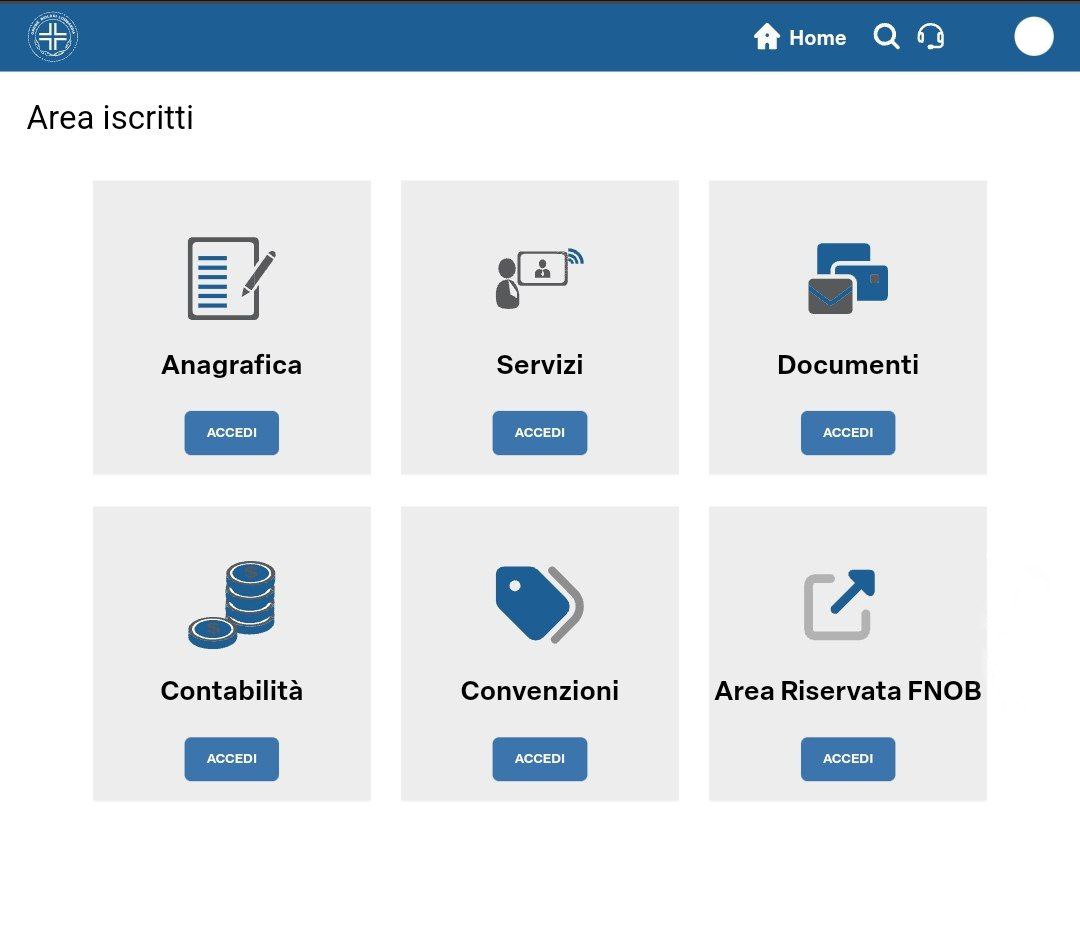This screenshot has height=930, width=1080.
Task: Click the organization logo in header
Action: [53, 38]
